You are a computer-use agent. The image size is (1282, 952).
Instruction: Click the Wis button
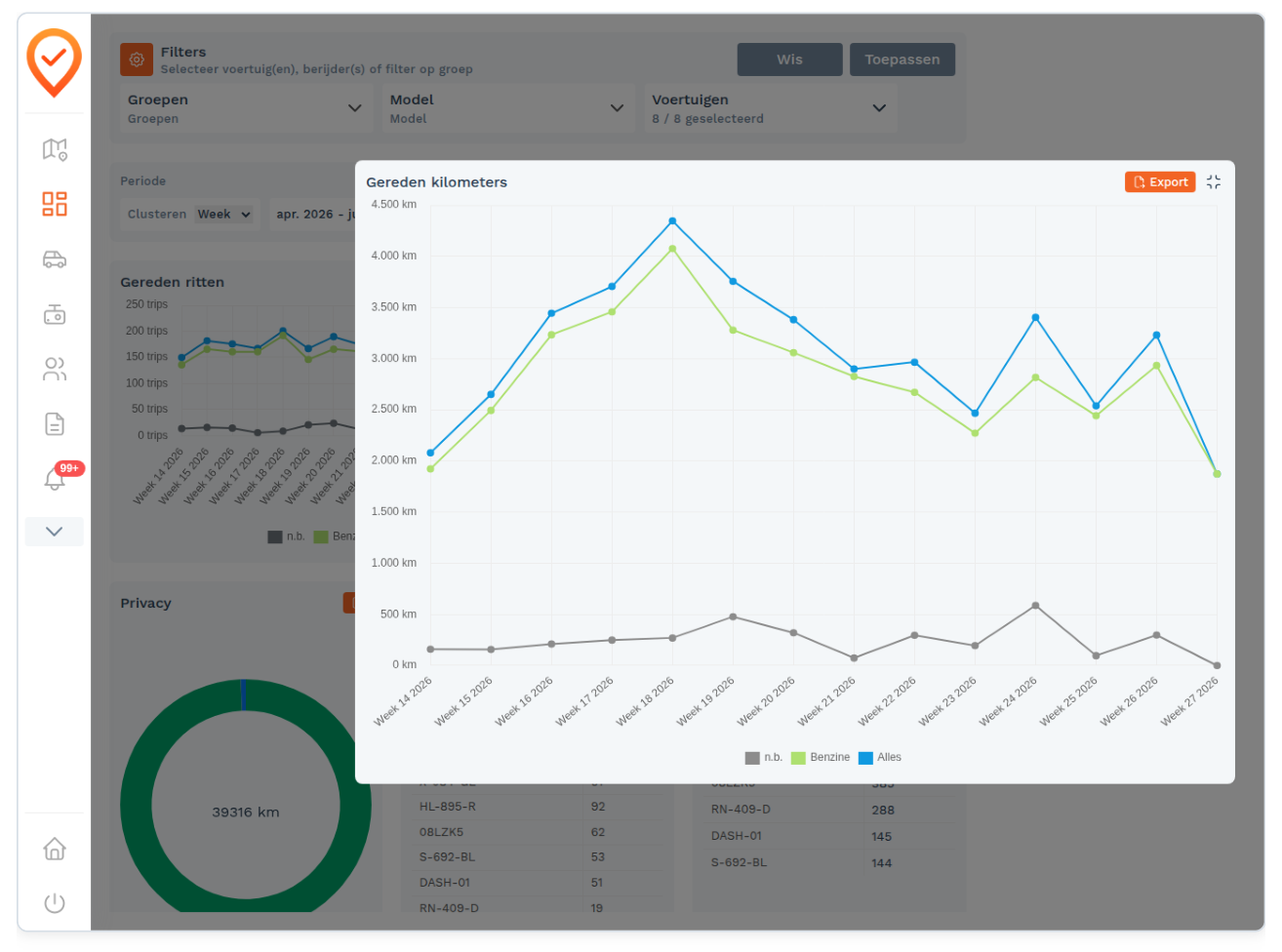(x=789, y=59)
